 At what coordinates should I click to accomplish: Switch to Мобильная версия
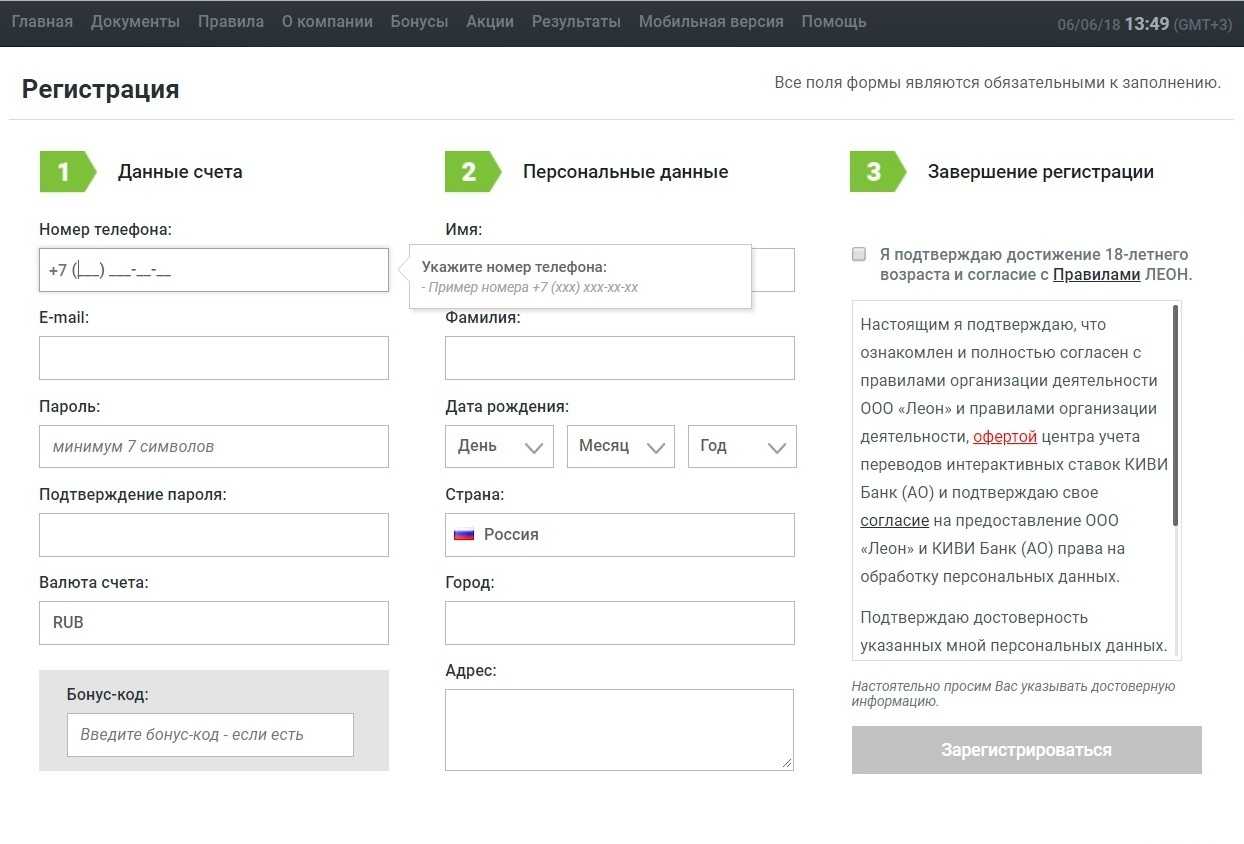click(711, 22)
